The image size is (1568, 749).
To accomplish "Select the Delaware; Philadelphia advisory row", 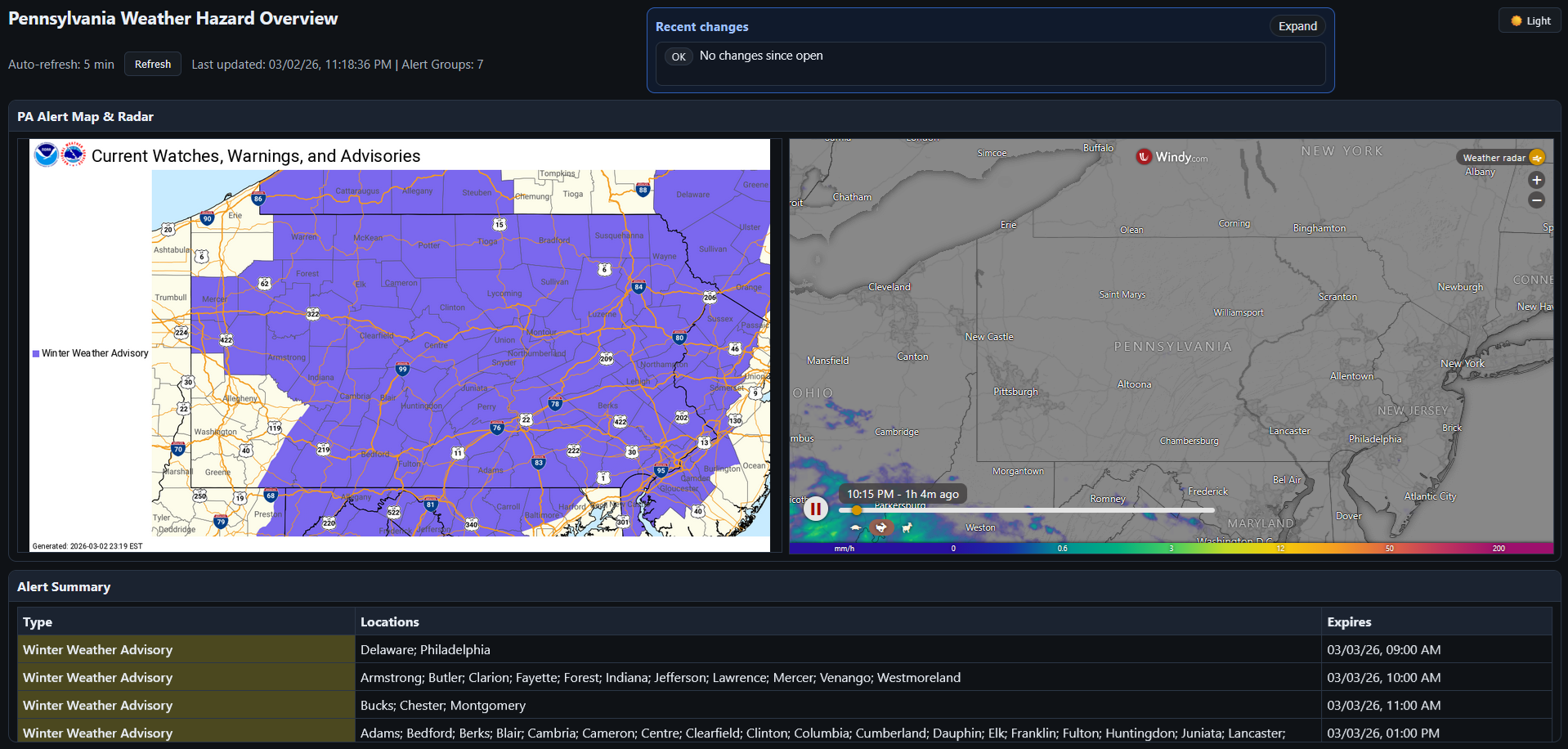I will 425,650.
